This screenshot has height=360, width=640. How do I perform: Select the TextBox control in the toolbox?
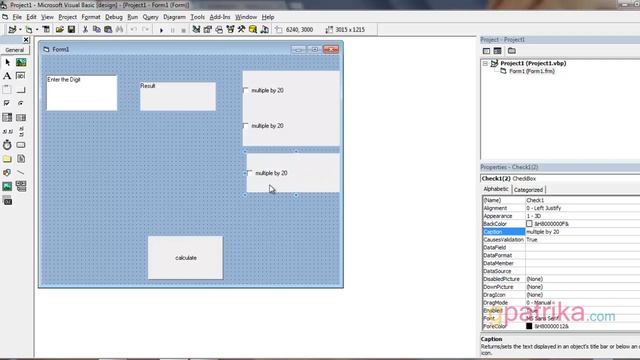click(21, 76)
